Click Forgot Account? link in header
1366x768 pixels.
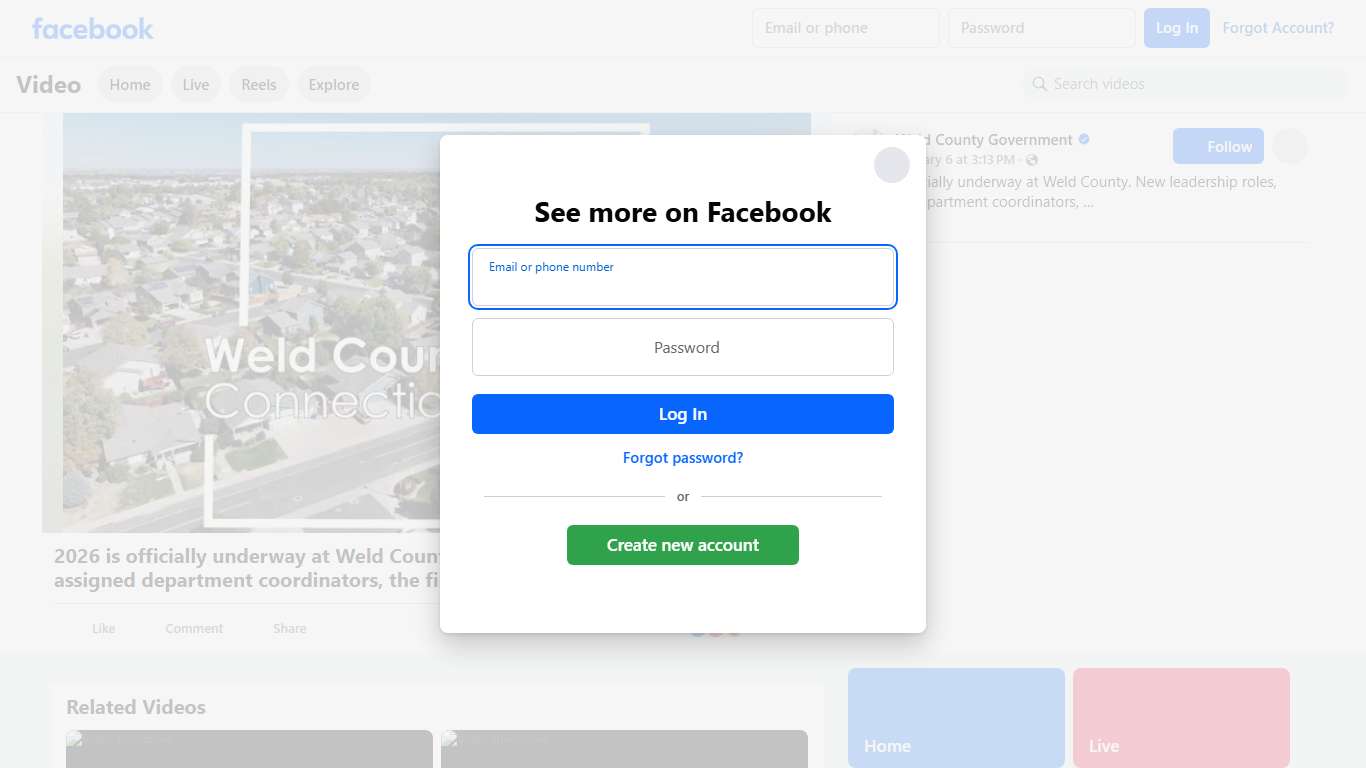1278,28
